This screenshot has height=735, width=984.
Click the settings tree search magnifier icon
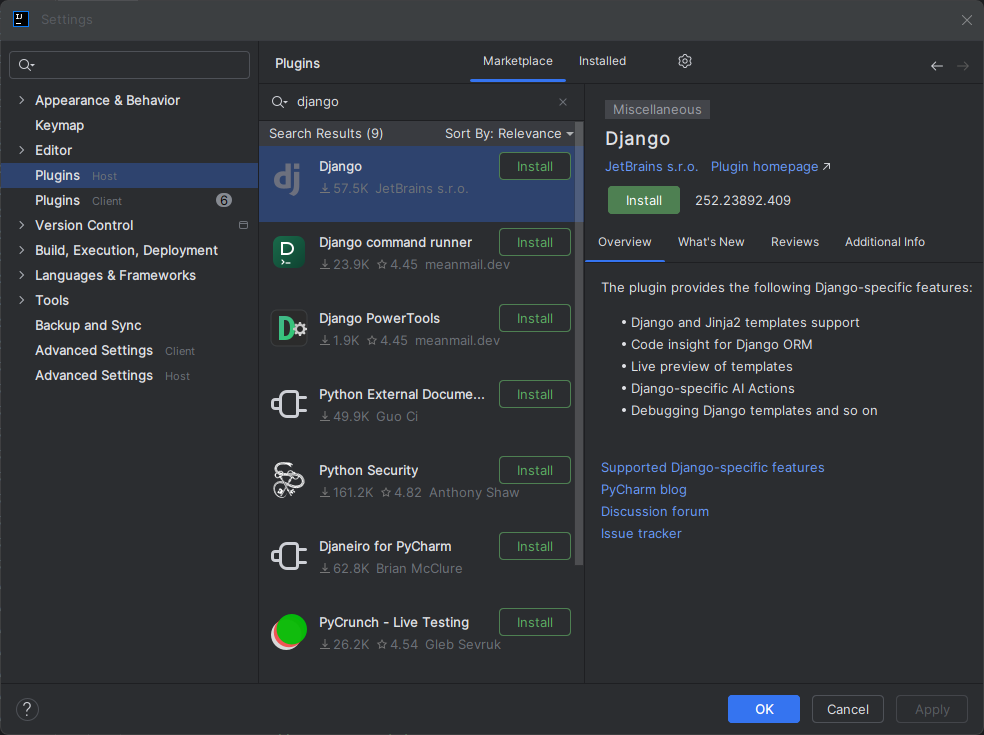[26, 65]
